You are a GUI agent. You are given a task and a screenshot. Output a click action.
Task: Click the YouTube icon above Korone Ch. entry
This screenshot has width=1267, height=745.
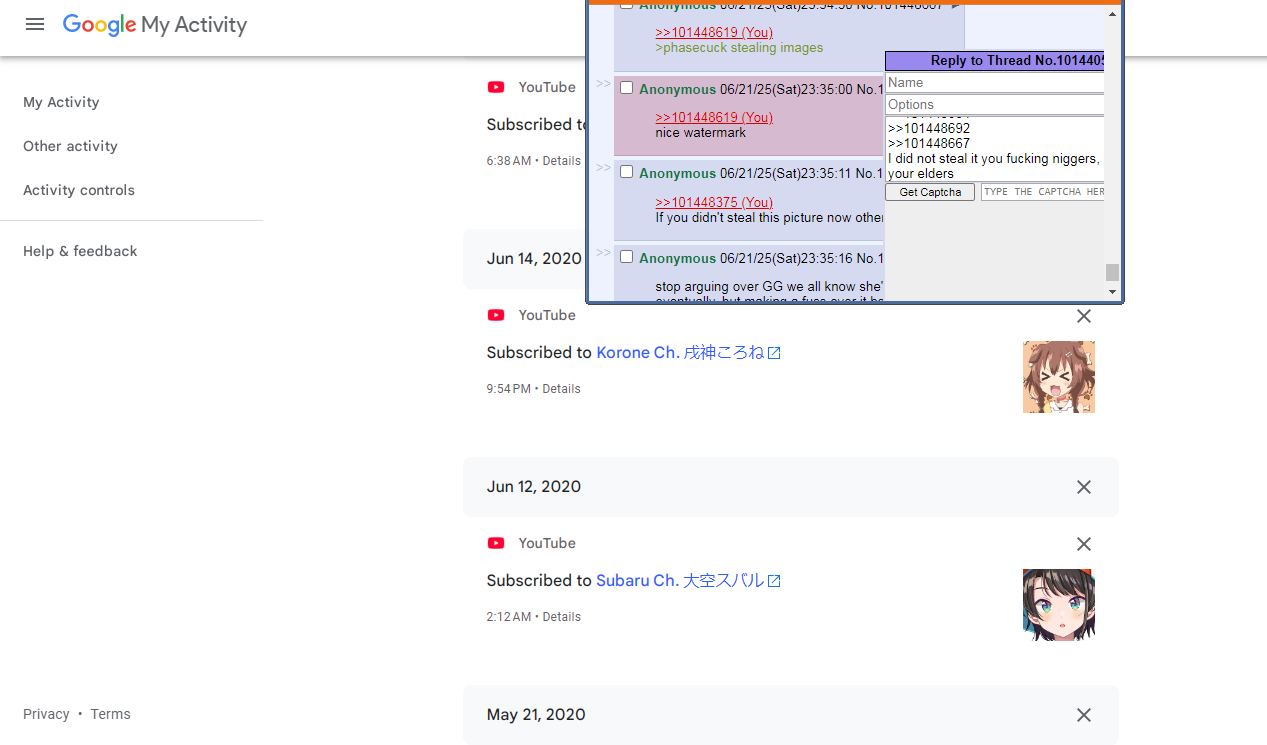coord(496,315)
